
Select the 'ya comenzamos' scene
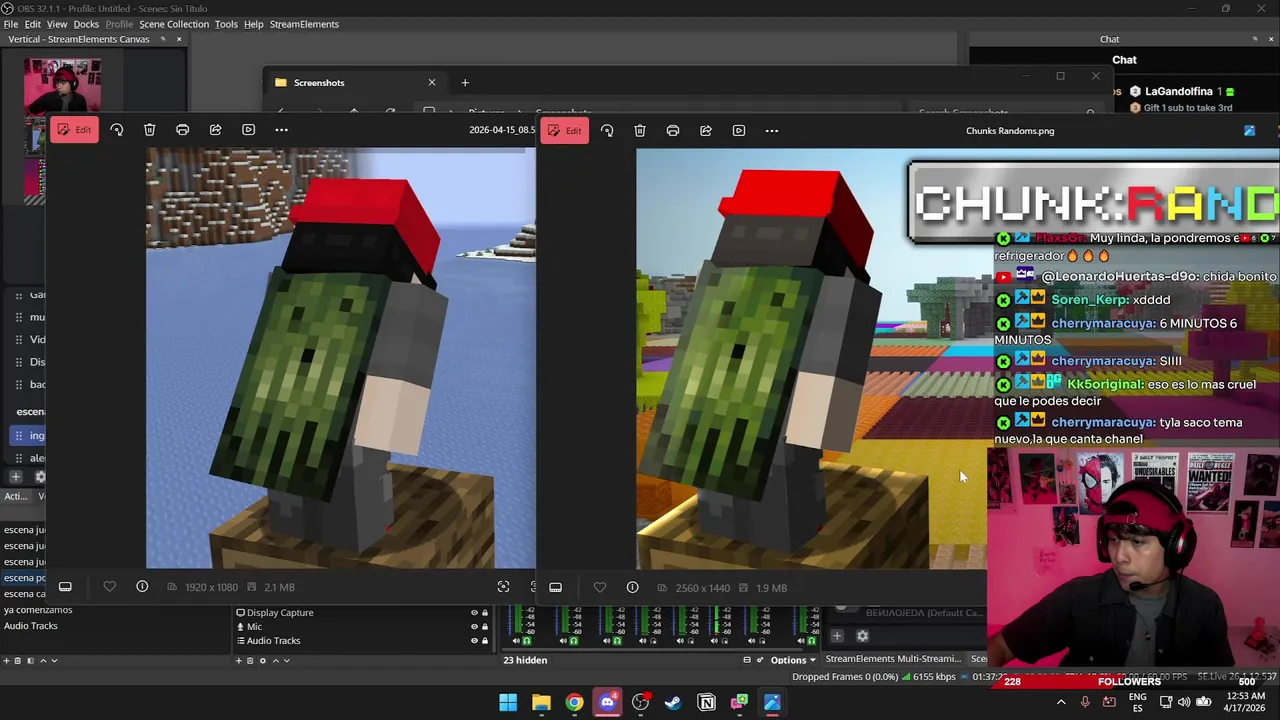point(38,610)
